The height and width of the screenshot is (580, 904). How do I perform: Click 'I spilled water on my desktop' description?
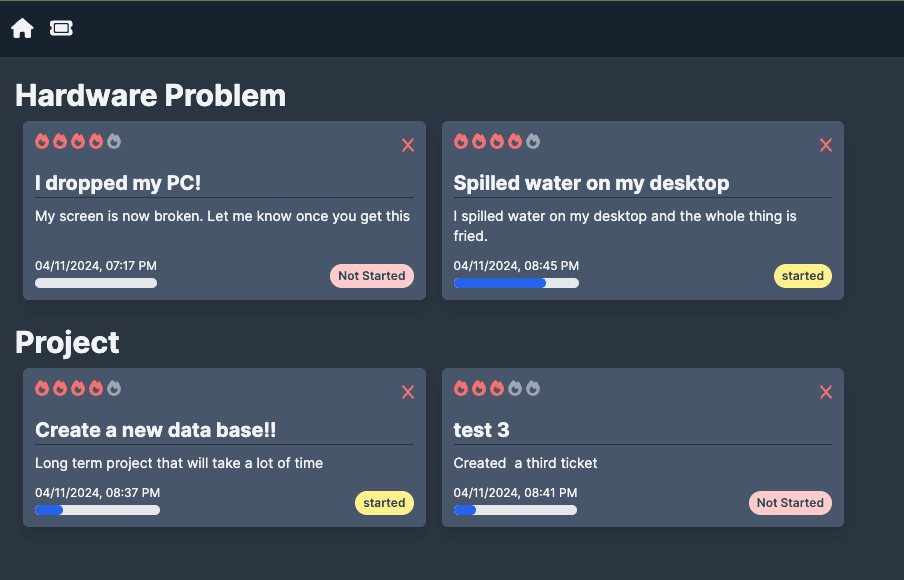pos(625,226)
